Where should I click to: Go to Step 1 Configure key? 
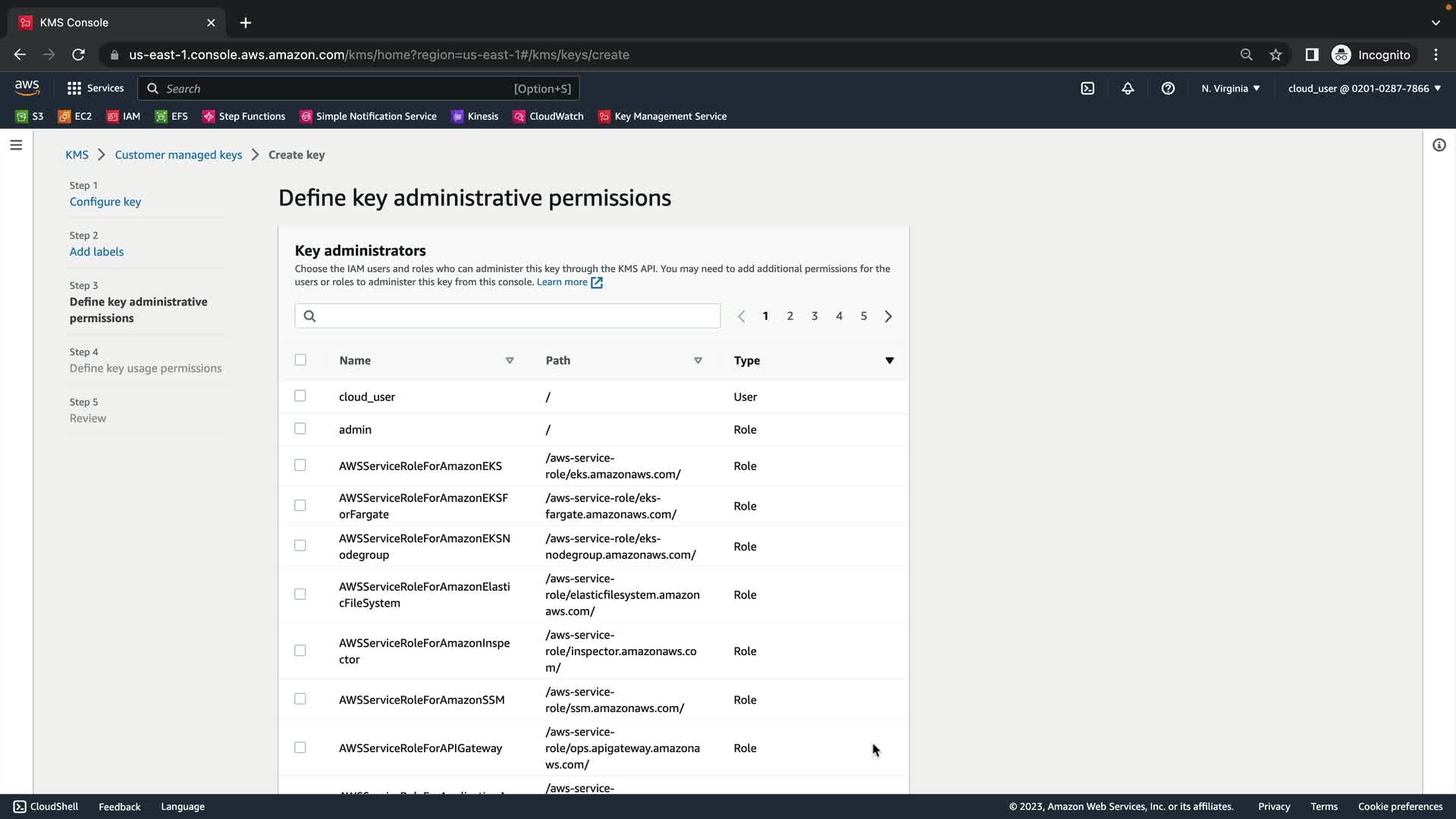105,202
